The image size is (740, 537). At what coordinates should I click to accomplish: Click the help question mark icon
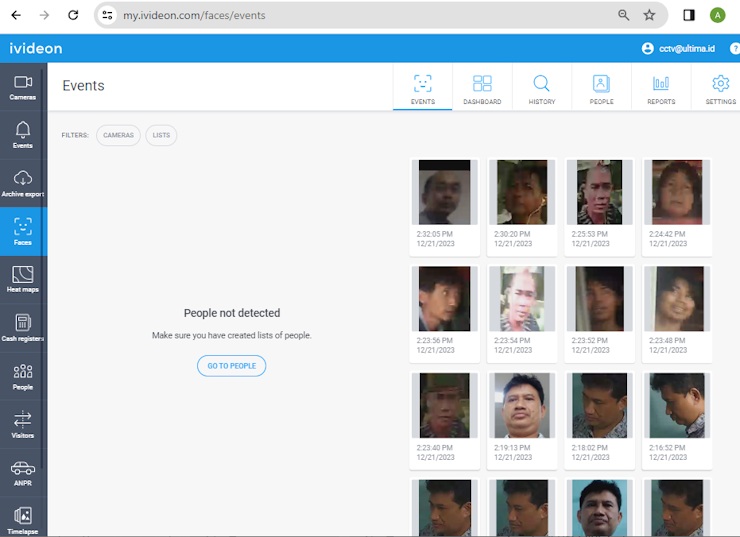click(x=735, y=49)
